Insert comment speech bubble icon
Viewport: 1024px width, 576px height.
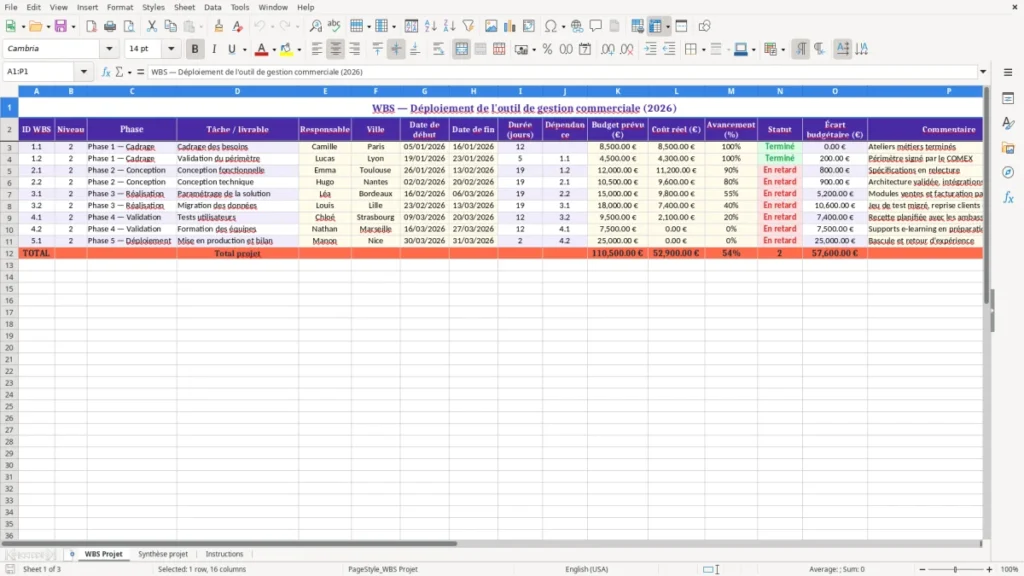coord(596,26)
